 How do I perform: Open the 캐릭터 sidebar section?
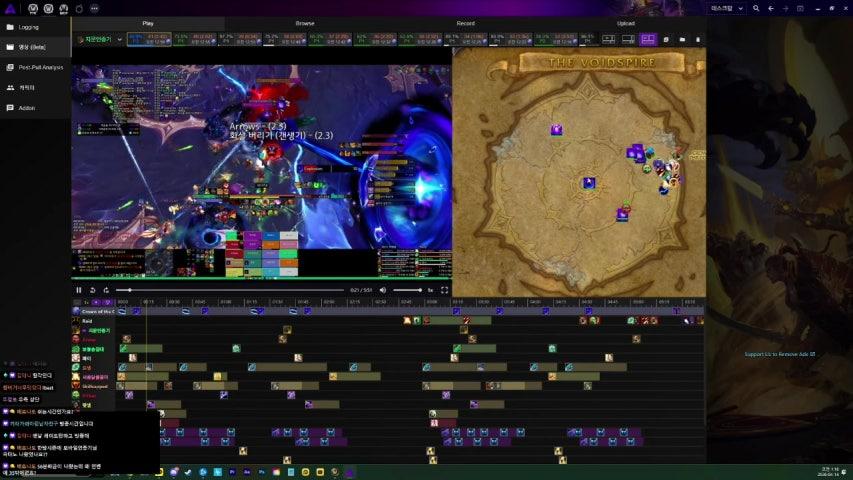click(x=35, y=87)
